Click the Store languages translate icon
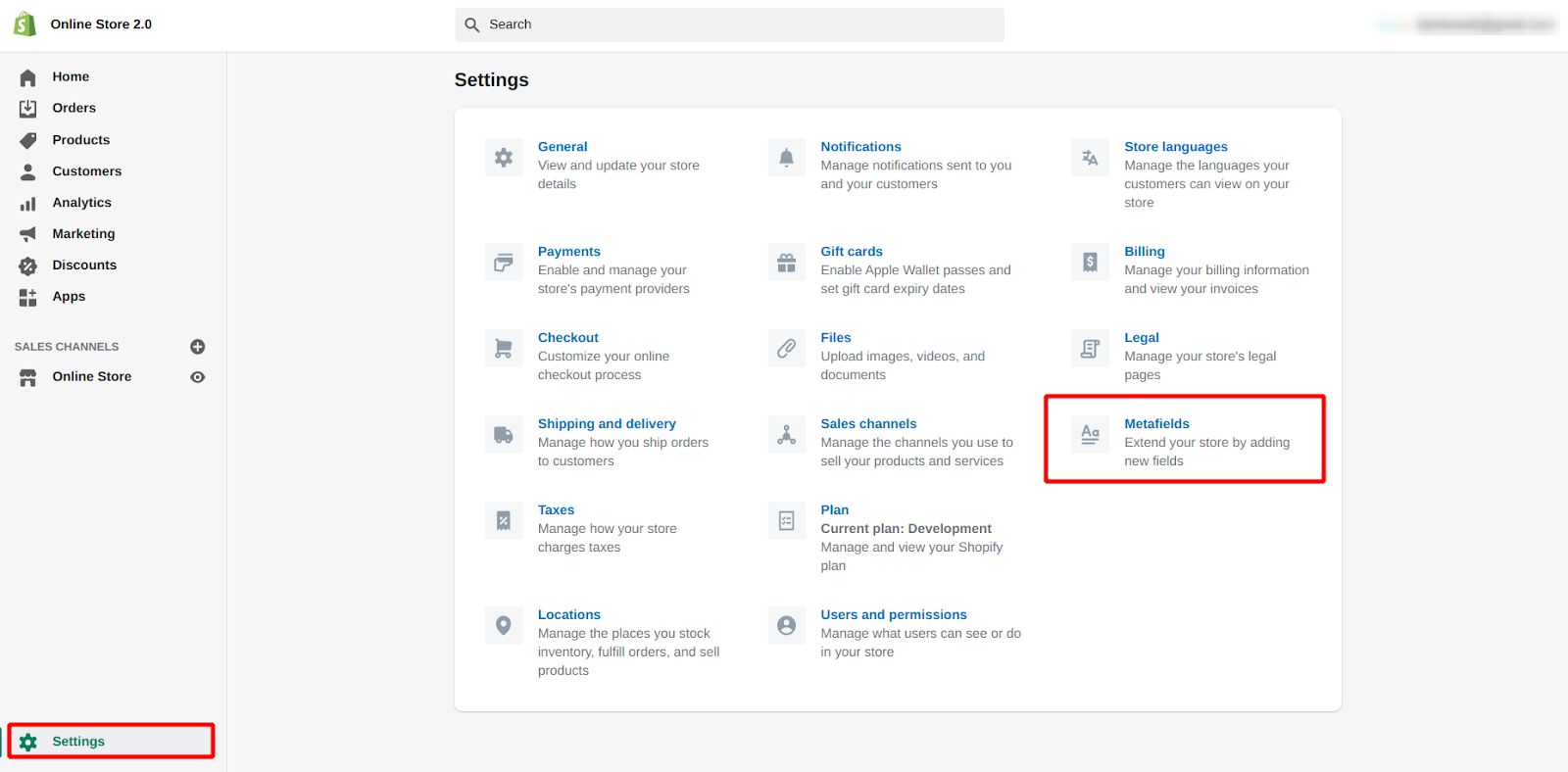The image size is (1568, 772). point(1090,158)
